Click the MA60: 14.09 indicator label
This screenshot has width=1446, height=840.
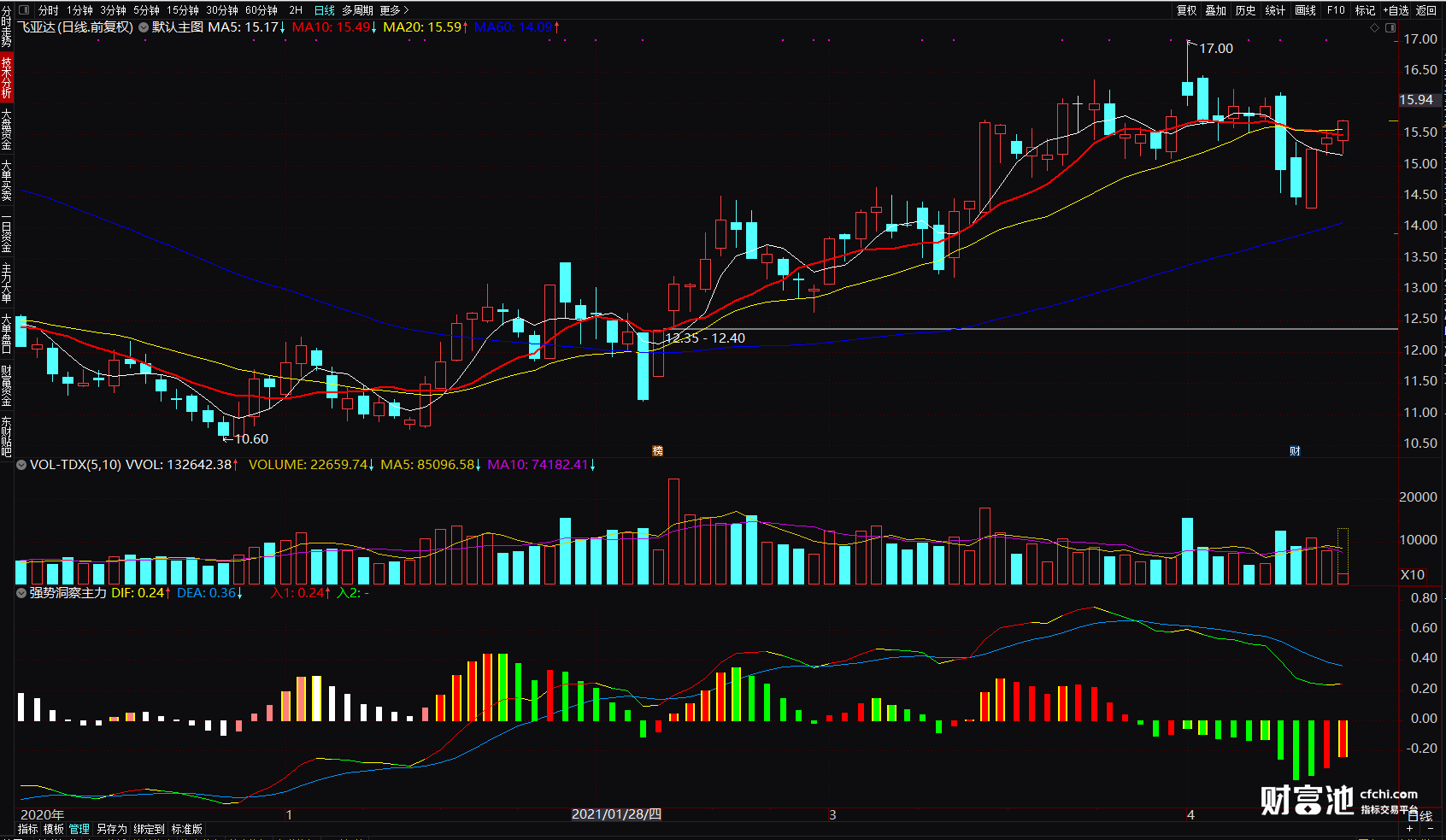[x=516, y=27]
